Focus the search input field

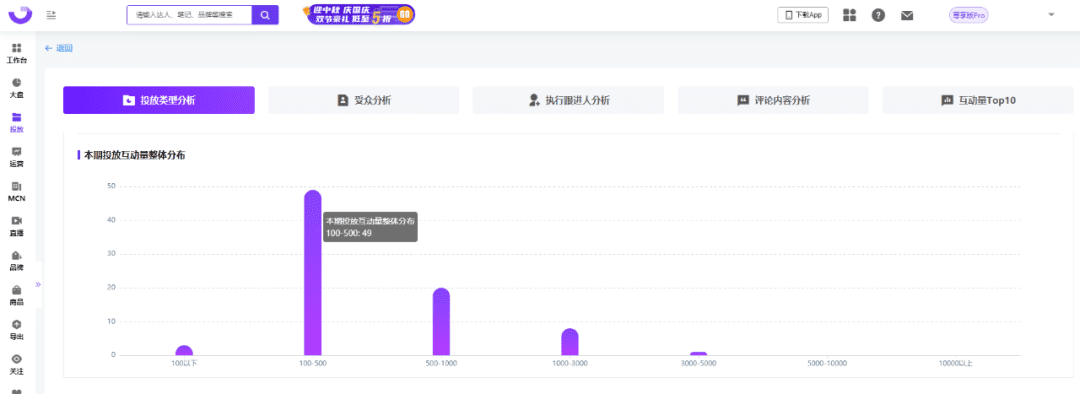click(x=189, y=15)
